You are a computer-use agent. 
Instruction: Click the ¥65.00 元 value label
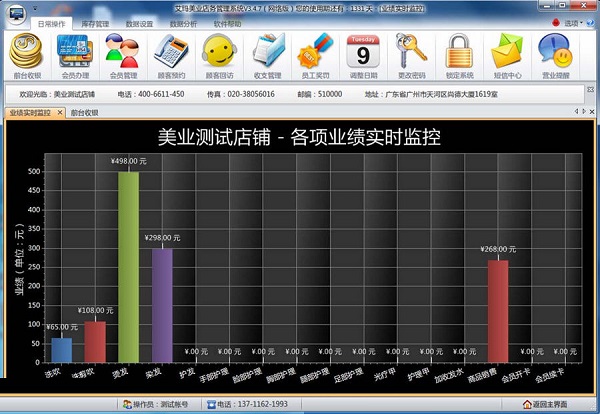[x=62, y=327]
